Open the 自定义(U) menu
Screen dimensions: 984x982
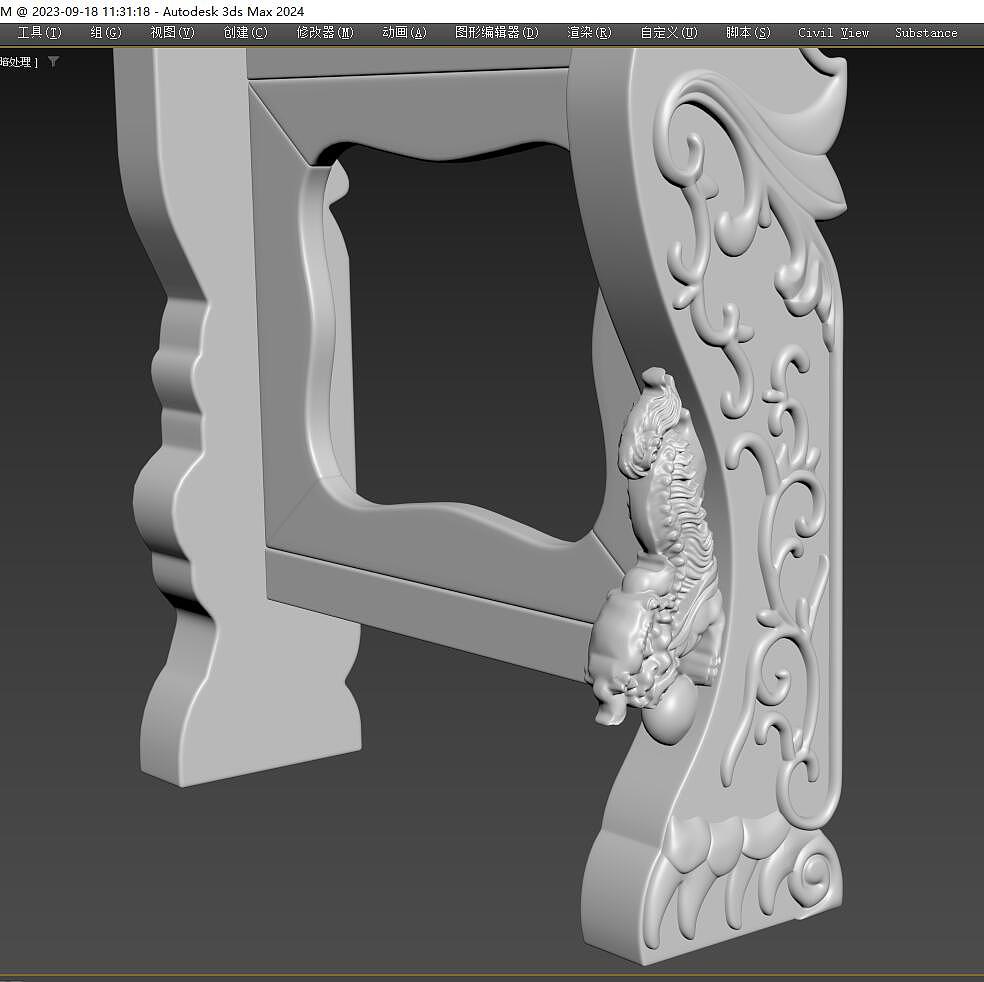(669, 32)
